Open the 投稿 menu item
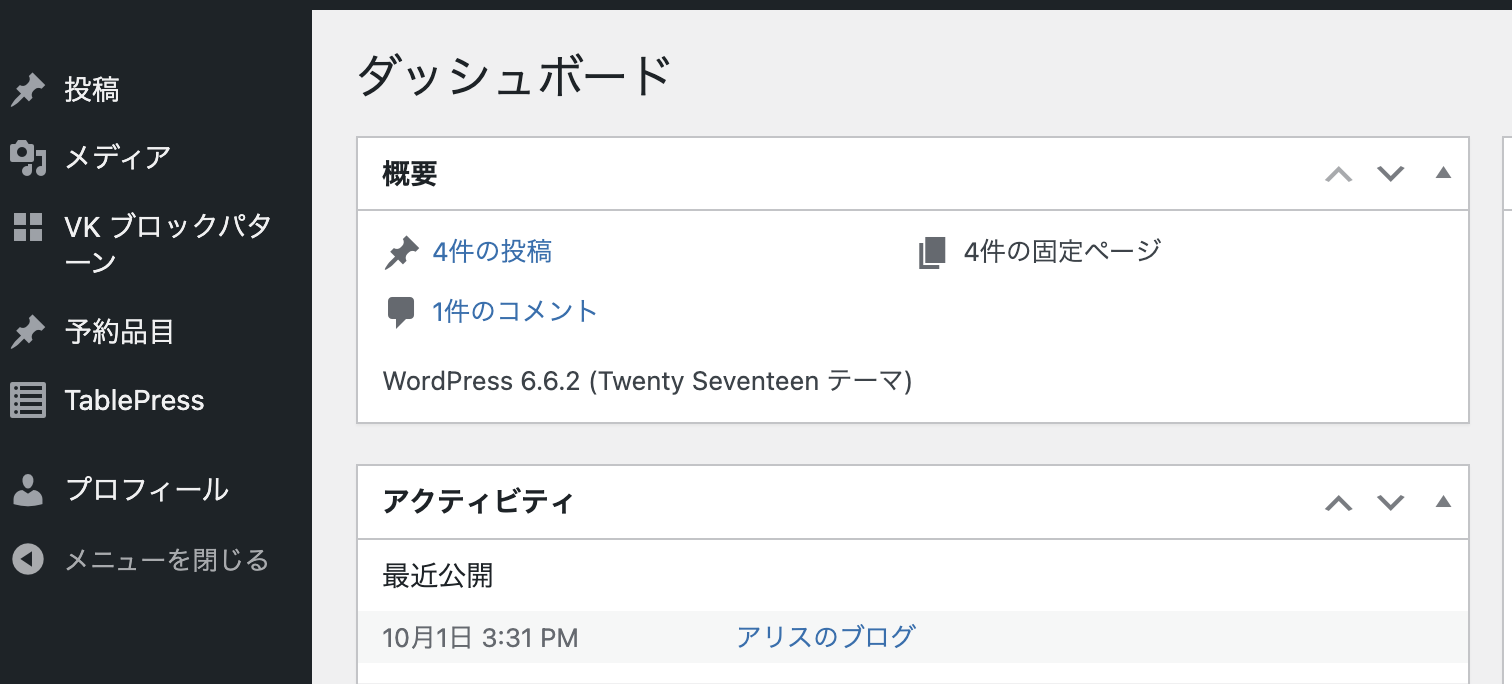The width and height of the screenshot is (1512, 684). click(x=92, y=91)
